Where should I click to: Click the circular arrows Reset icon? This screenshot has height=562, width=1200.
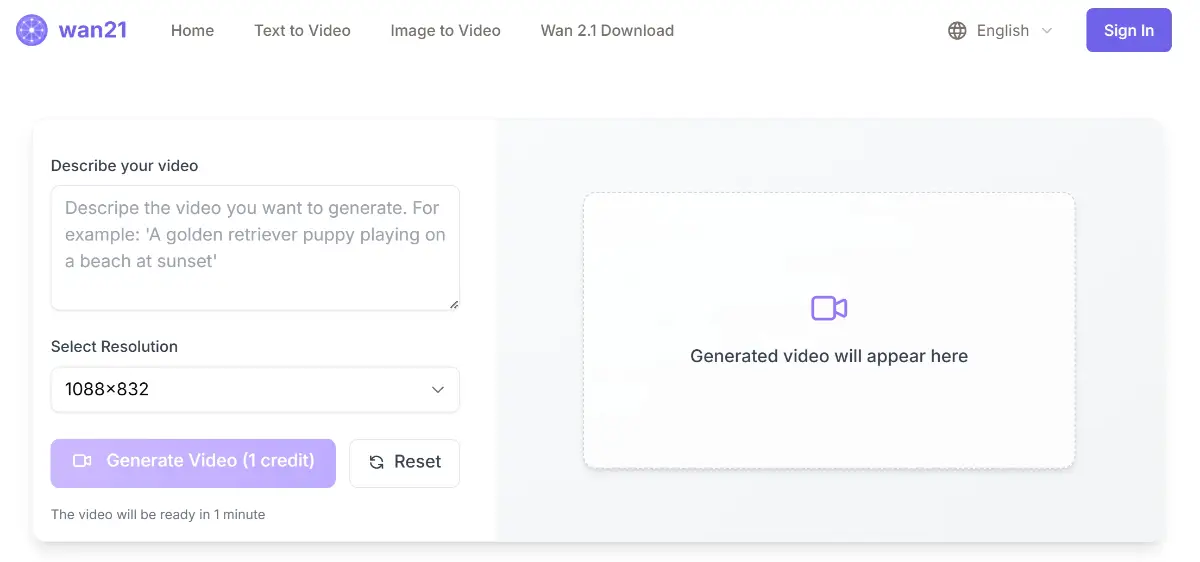point(377,462)
